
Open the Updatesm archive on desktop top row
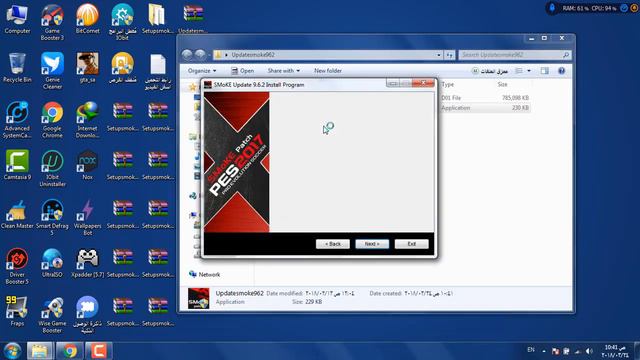point(193,19)
